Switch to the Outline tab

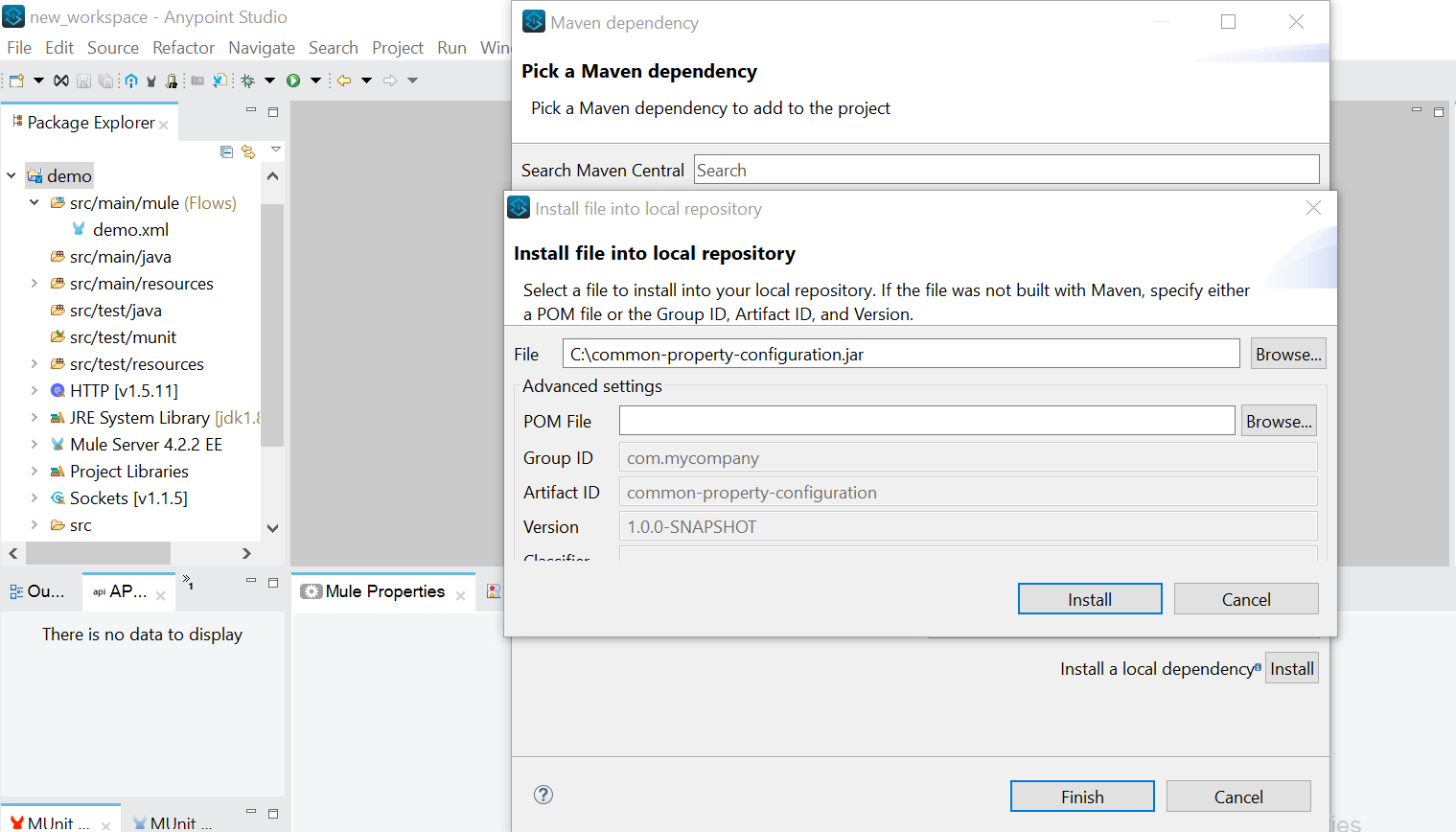(x=38, y=591)
